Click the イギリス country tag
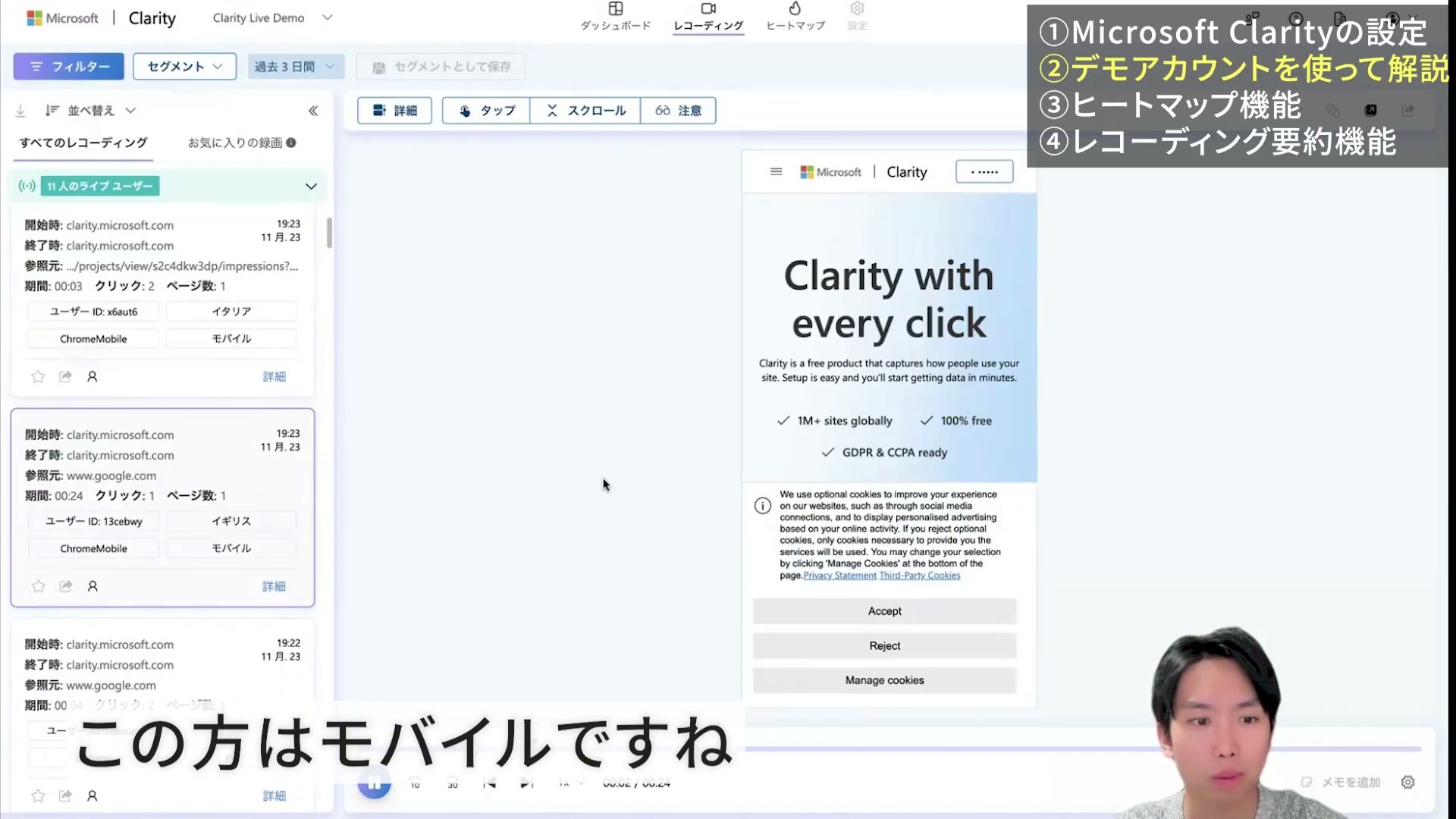The image size is (1456, 819). [231, 521]
